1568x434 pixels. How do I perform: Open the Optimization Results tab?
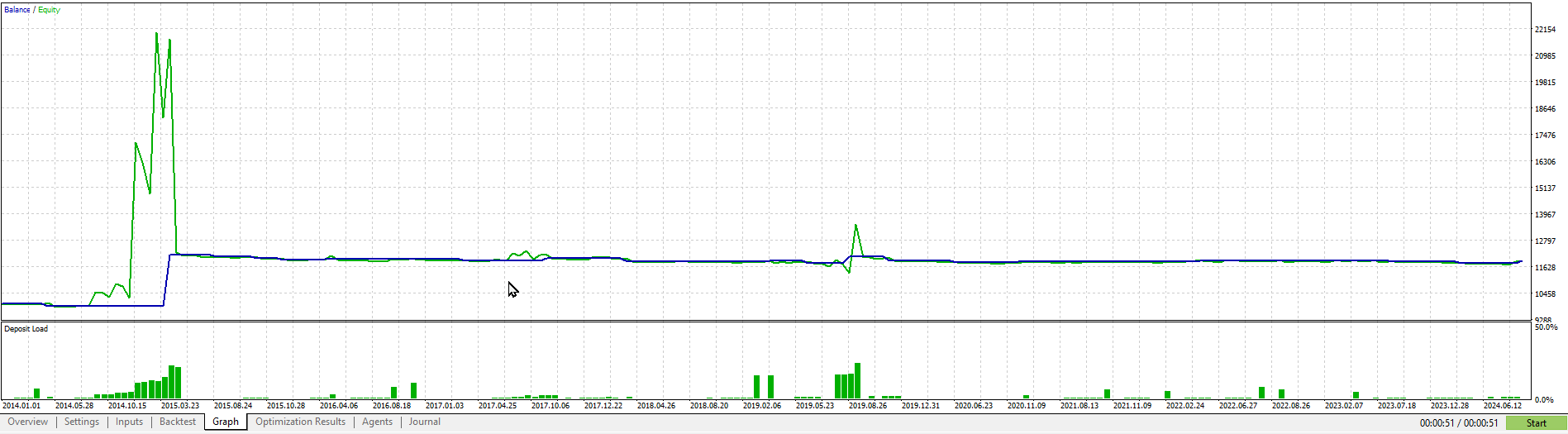click(x=301, y=422)
